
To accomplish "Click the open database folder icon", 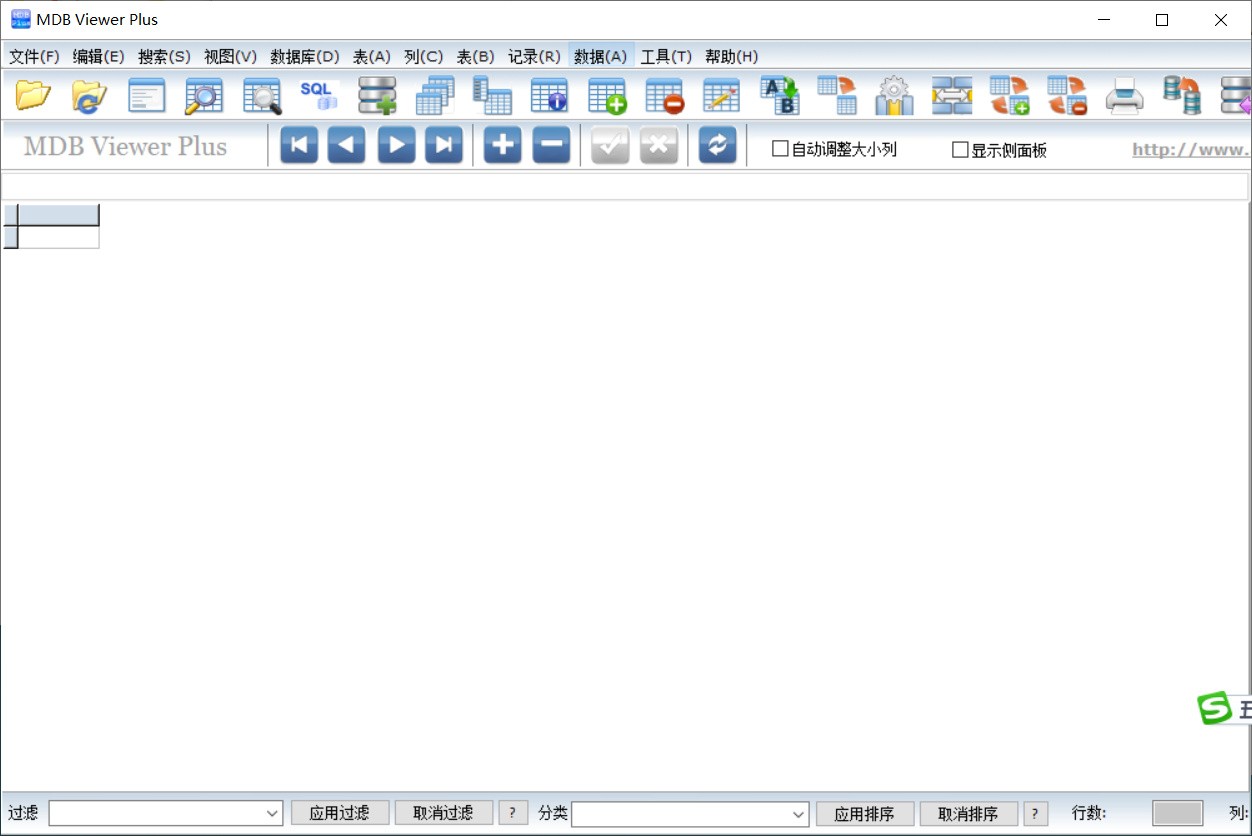I will coord(33,96).
